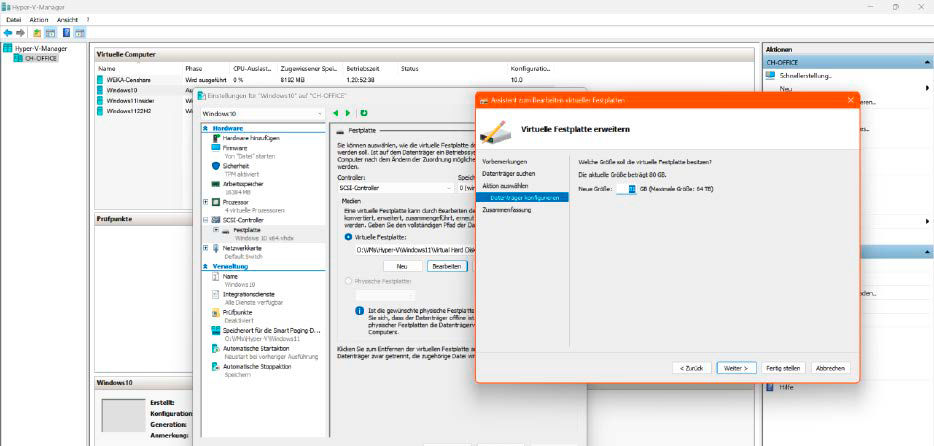Select Festplatte under SCSI-Controller
934x446 pixels.
247,229
